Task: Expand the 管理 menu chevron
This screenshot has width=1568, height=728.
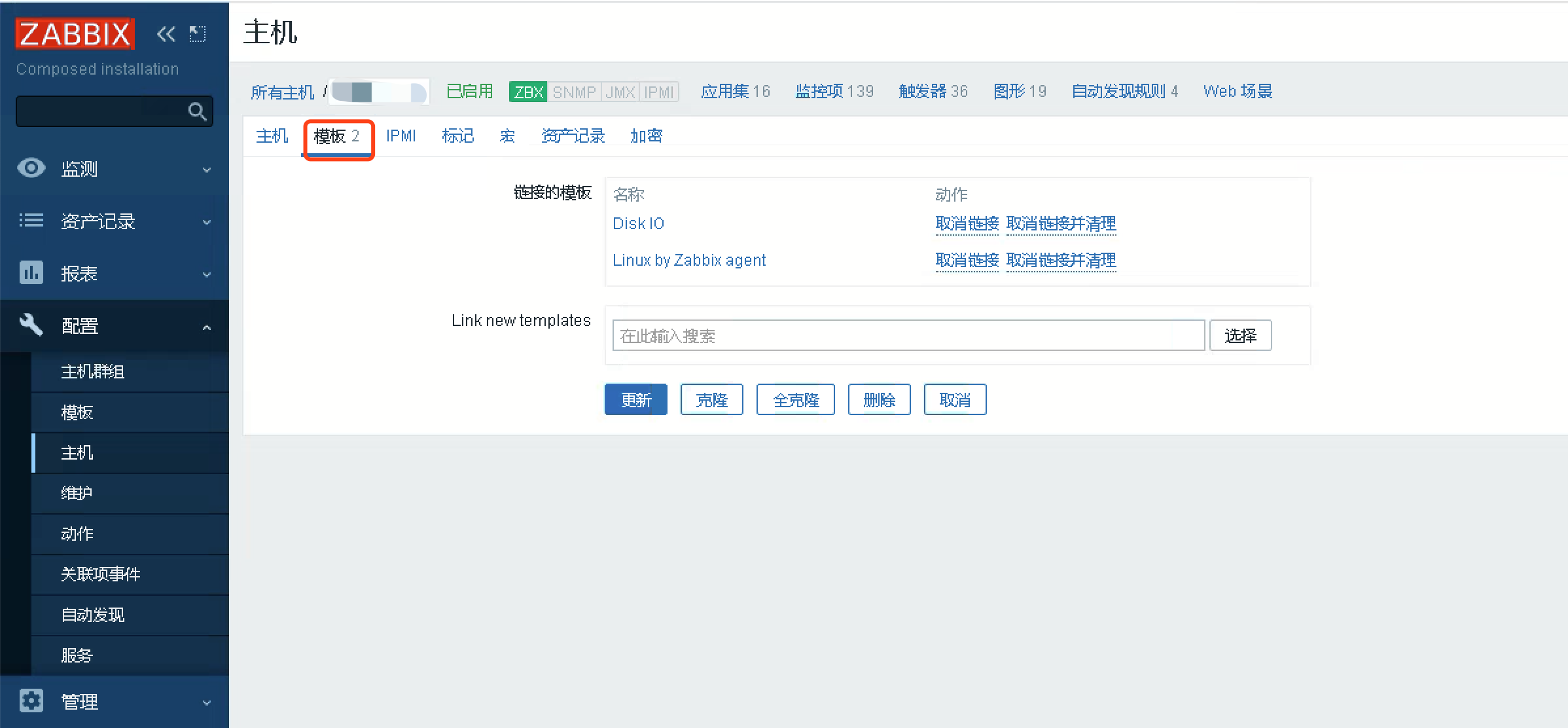Action: (207, 702)
